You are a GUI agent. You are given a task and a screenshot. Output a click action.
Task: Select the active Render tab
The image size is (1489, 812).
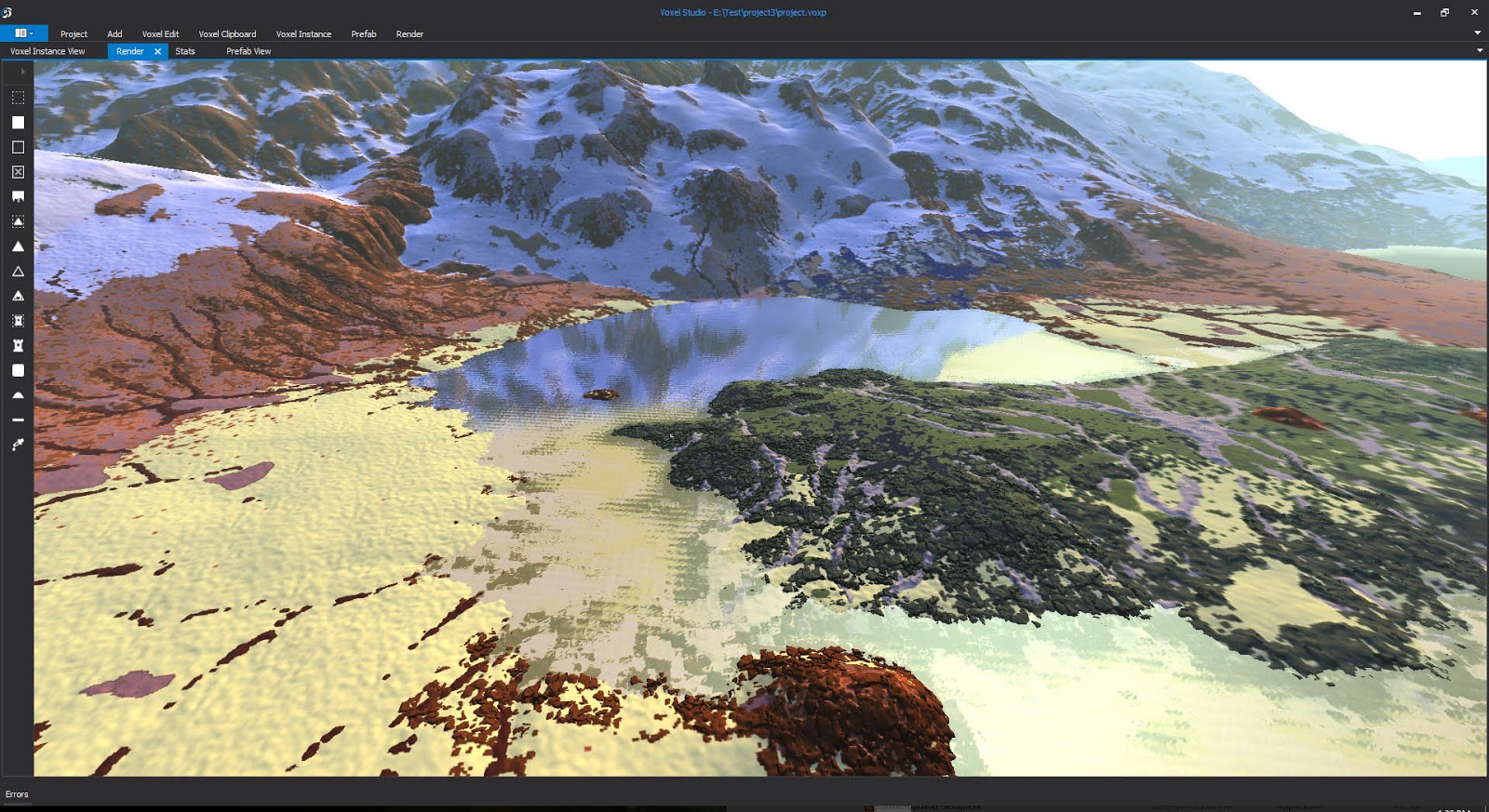(x=130, y=51)
